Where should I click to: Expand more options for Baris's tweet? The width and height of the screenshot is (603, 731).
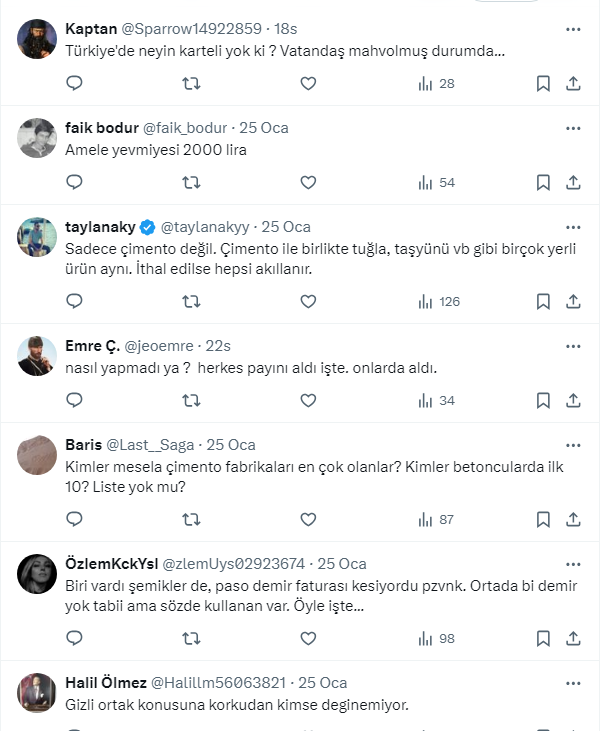click(x=573, y=444)
